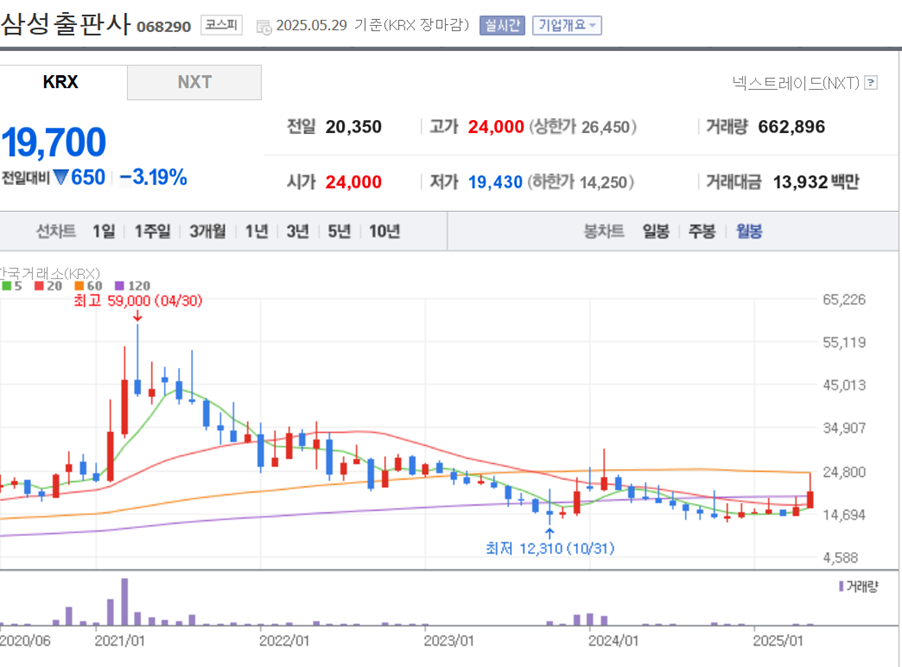Image resolution: width=902 pixels, height=667 pixels.
Task: Click the 시가 24,000 value
Action: click(353, 182)
